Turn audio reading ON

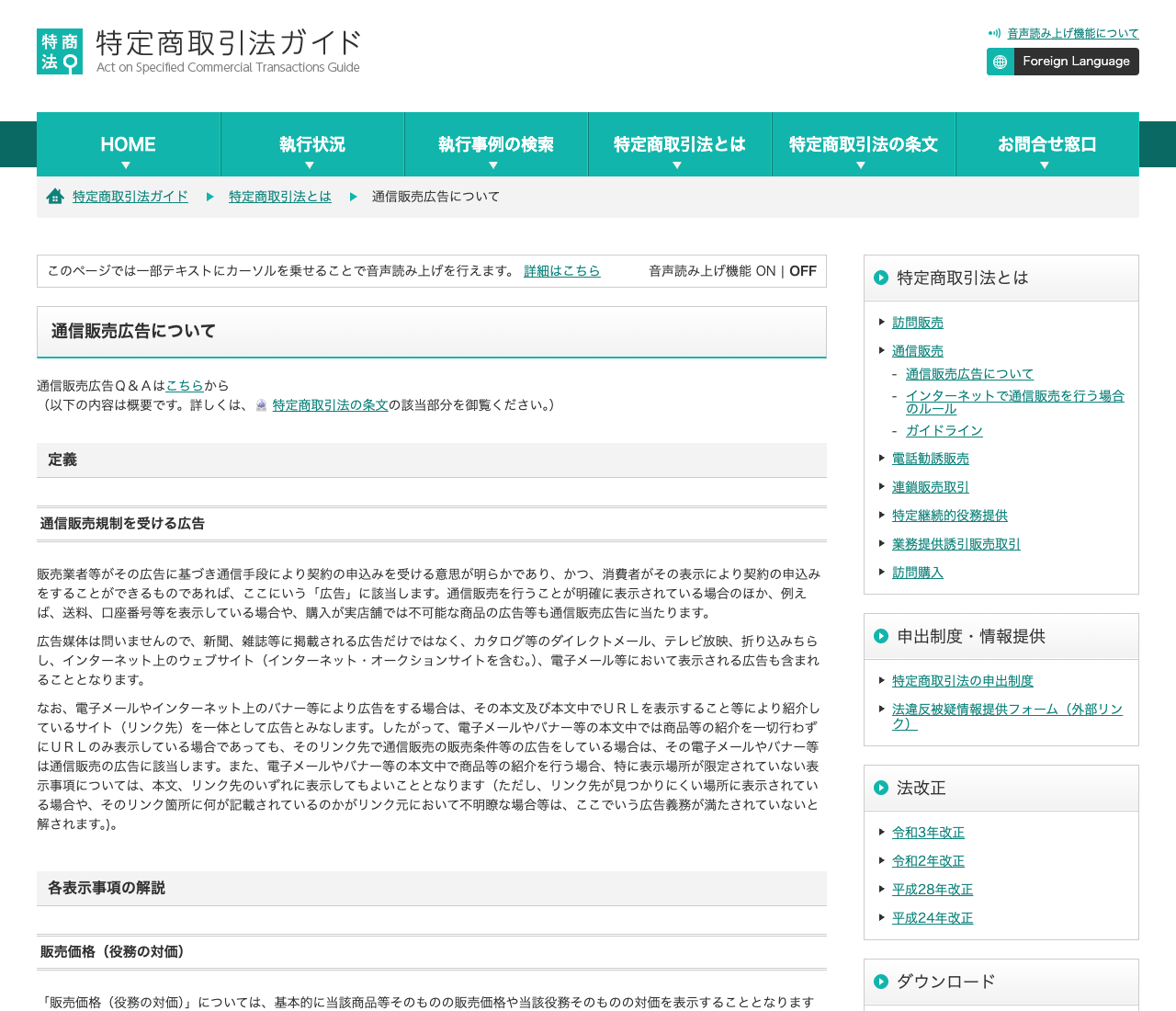click(766, 271)
